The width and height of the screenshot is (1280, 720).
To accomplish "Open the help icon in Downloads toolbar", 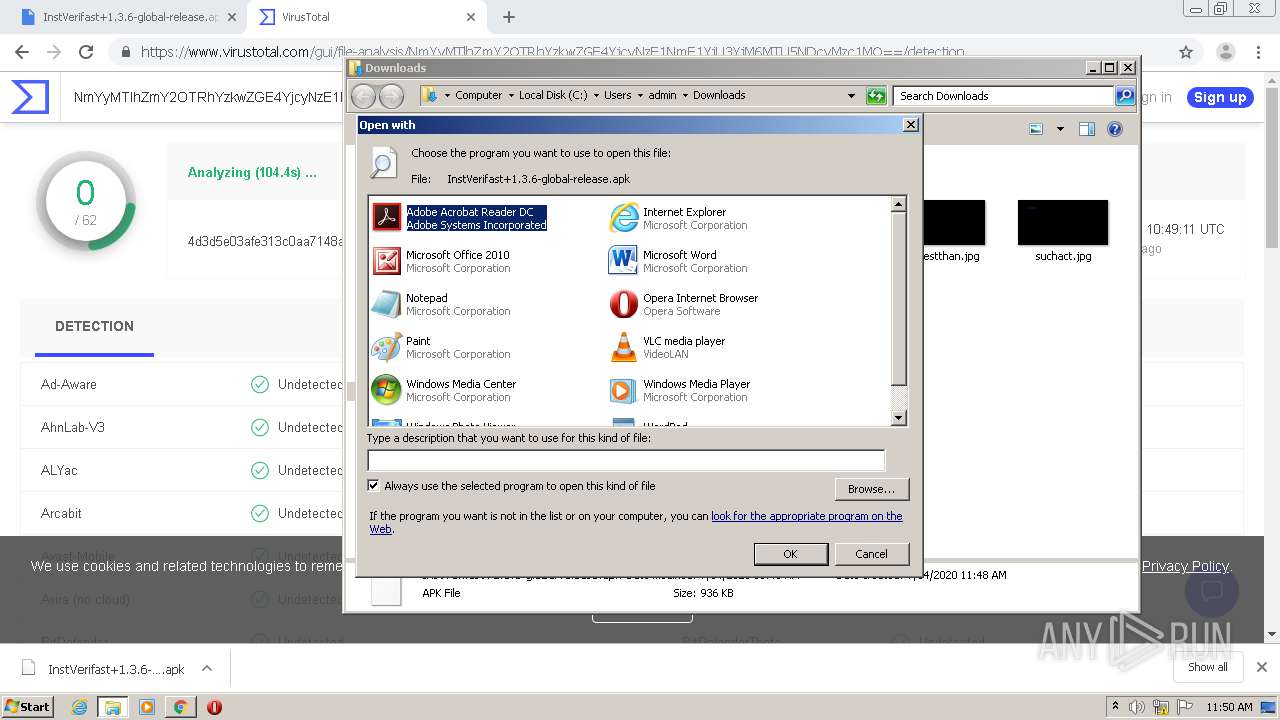I will click(1115, 129).
